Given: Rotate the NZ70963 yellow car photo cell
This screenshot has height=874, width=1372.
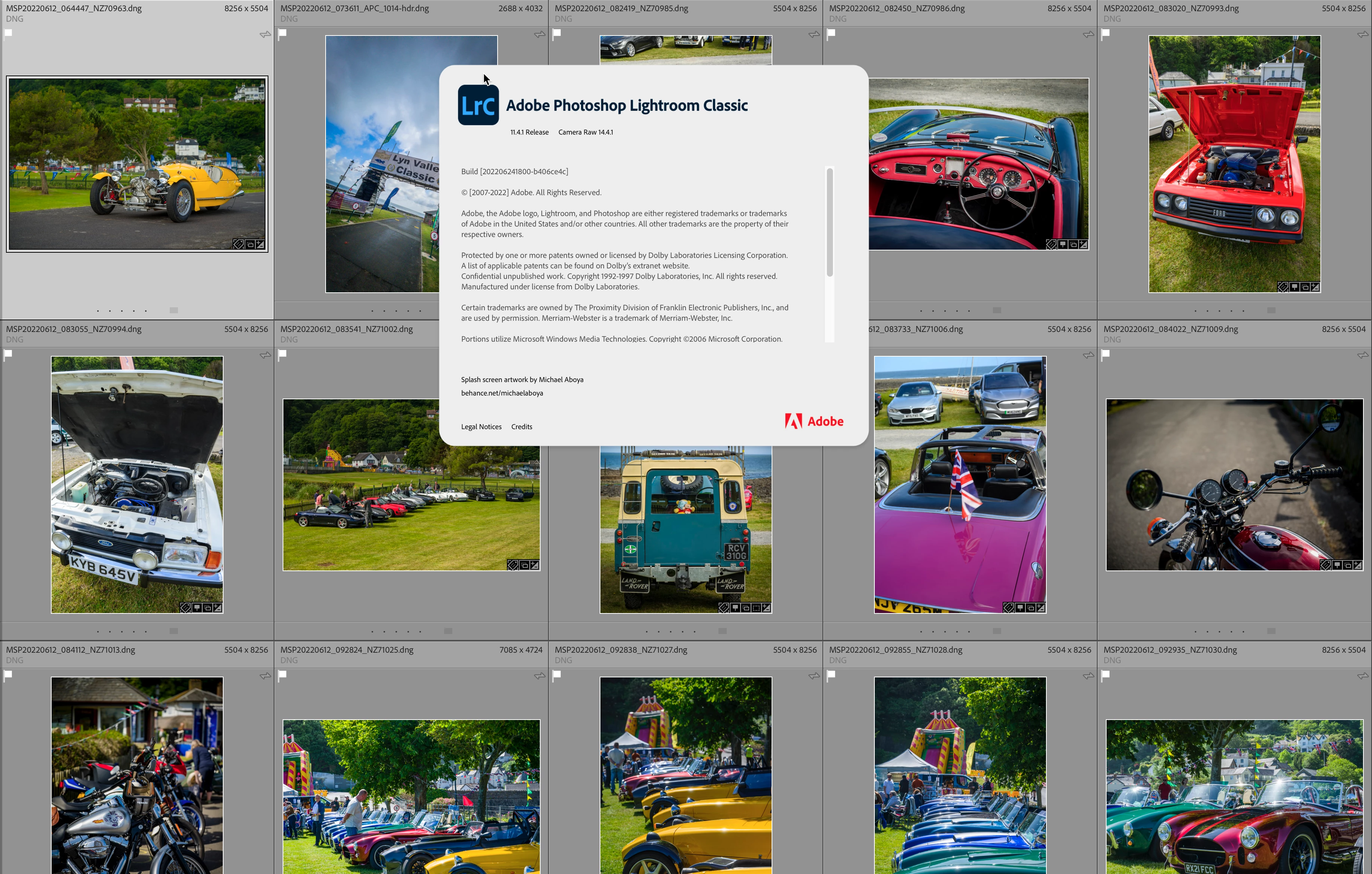Looking at the screenshot, I should (265, 35).
